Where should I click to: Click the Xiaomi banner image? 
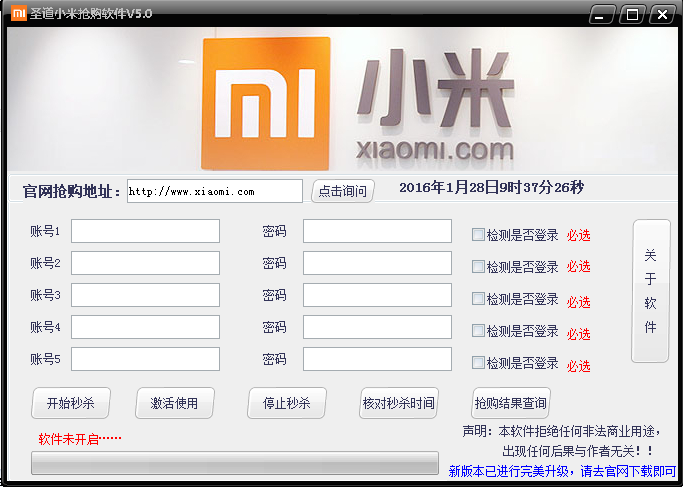click(x=342, y=100)
